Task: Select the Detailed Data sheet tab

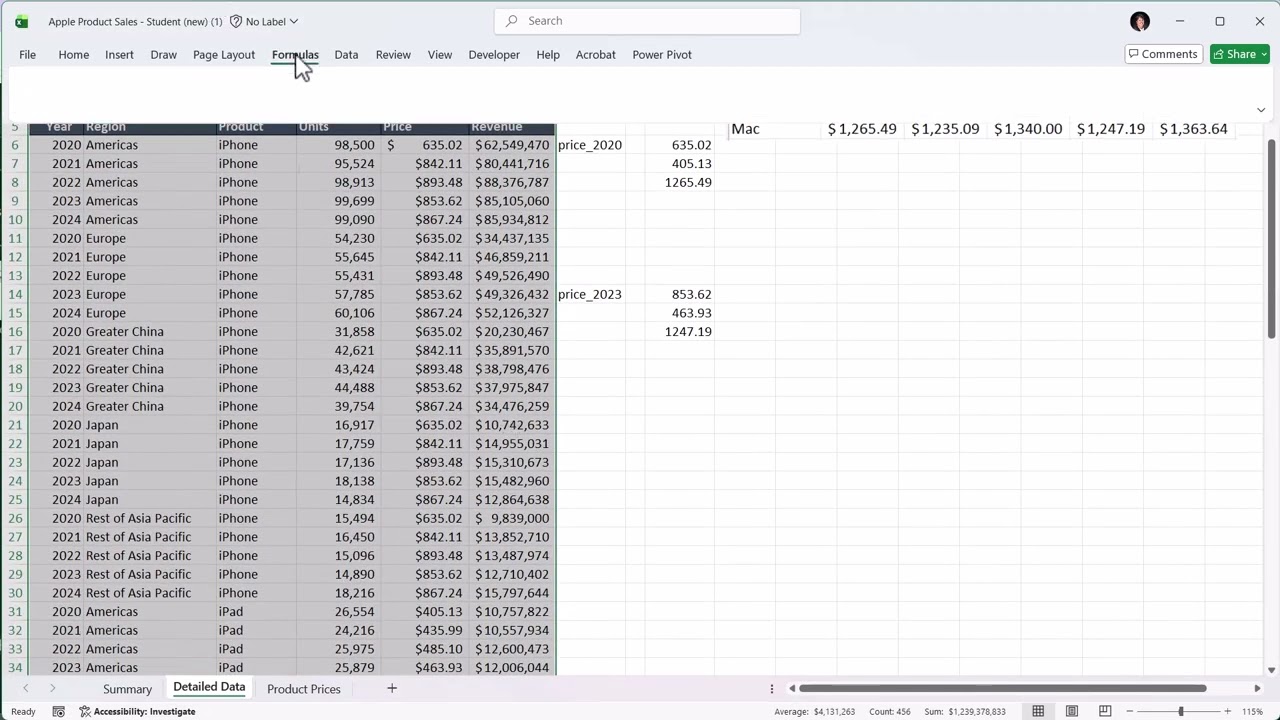Action: (209, 687)
